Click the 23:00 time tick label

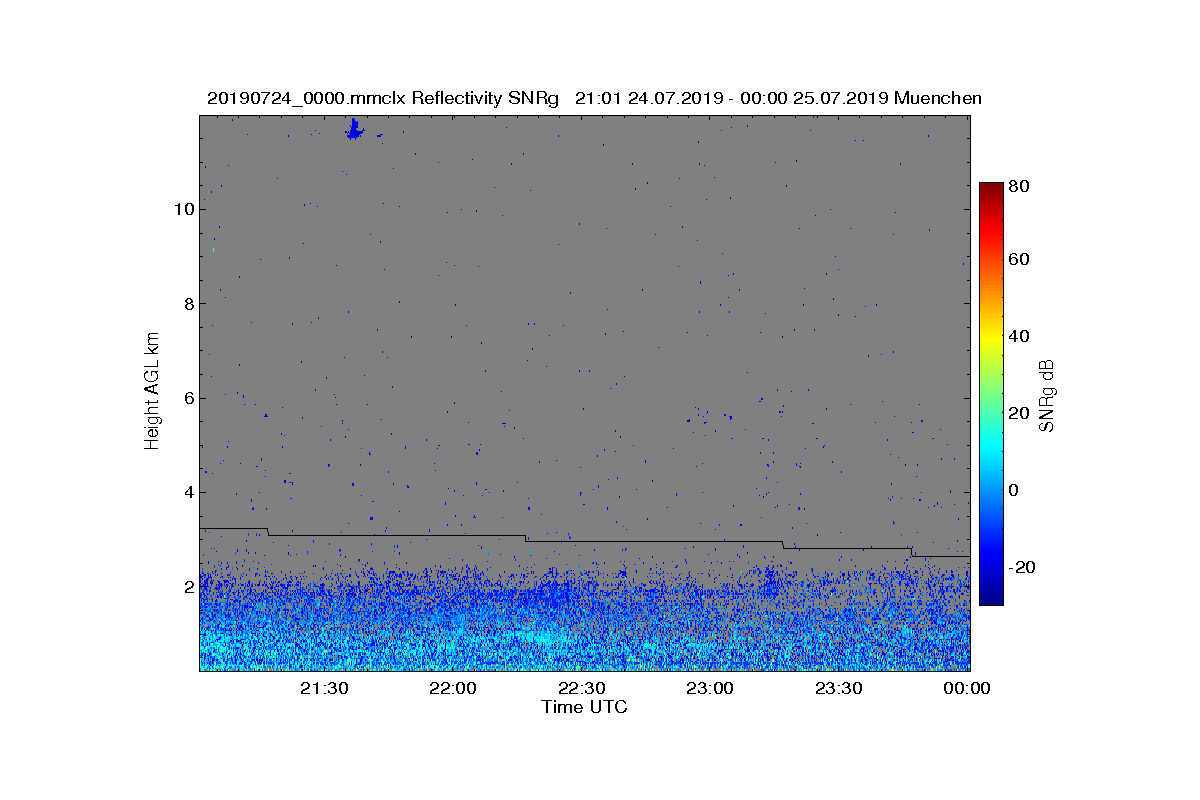click(711, 688)
